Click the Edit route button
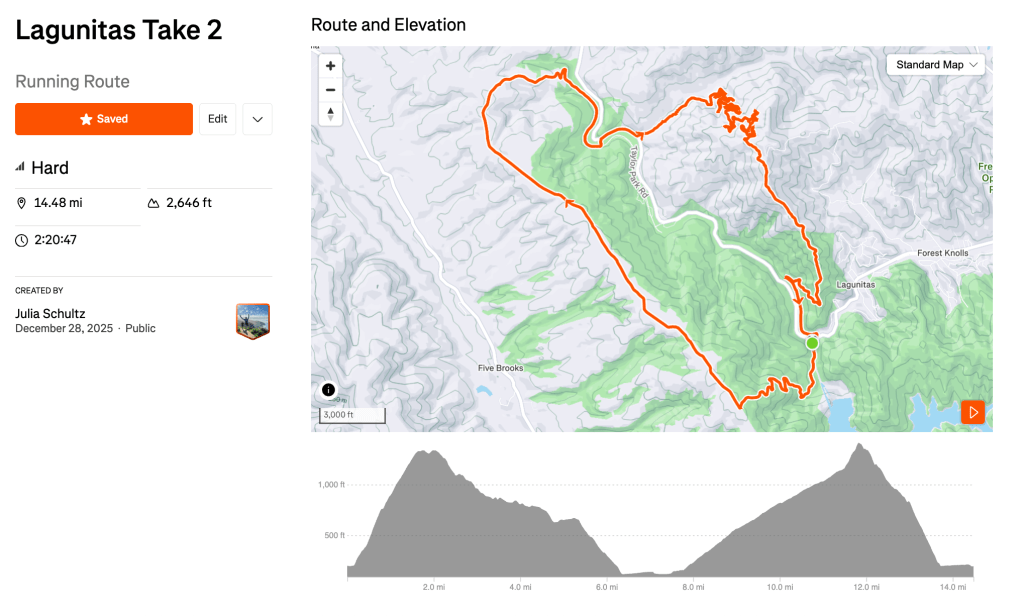Viewport: 1023px width, 616px height. click(x=217, y=119)
